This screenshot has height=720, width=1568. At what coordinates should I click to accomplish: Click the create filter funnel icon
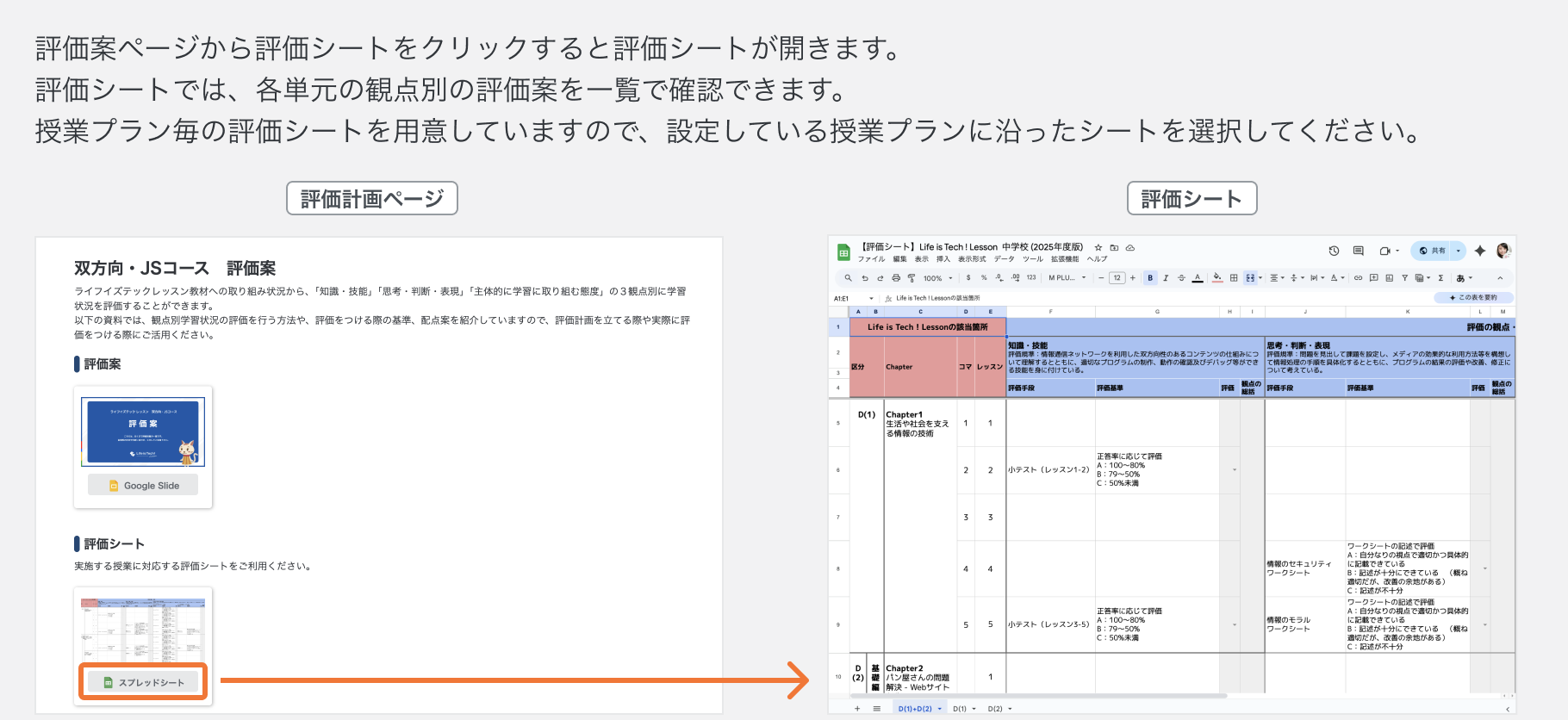coord(1404,277)
